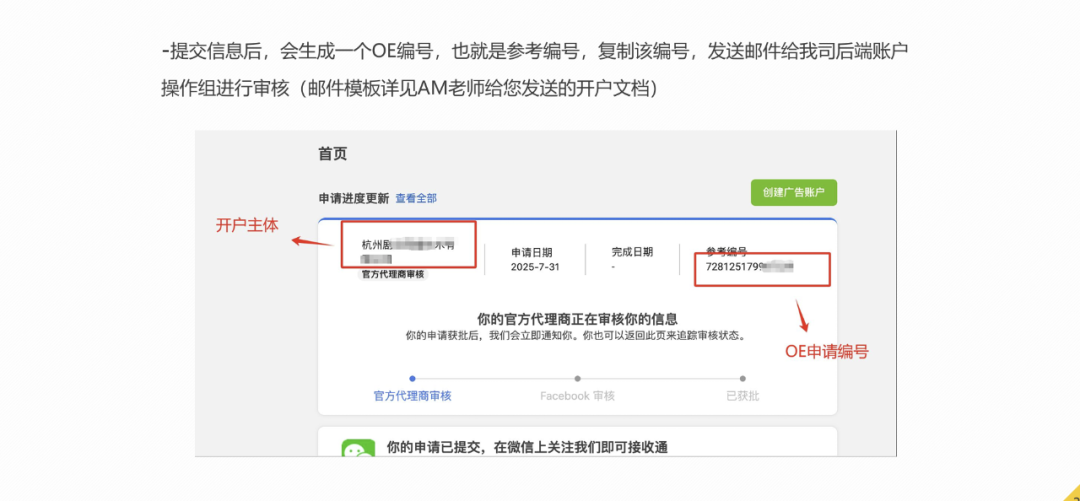Click the line 操作组进行审核 in the instructions
Viewport: 1080px width, 501px height.
tap(410, 88)
